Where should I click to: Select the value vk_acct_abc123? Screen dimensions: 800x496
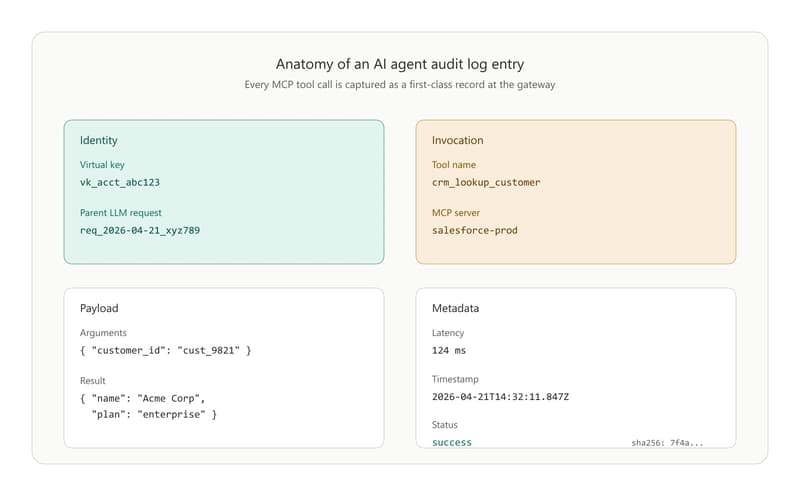120,182
